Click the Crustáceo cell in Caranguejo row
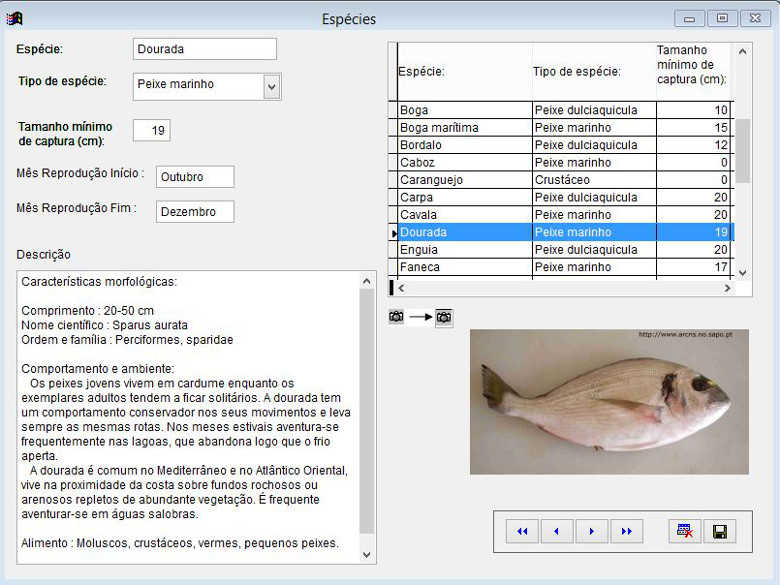The height and width of the screenshot is (585, 780). tap(594, 180)
